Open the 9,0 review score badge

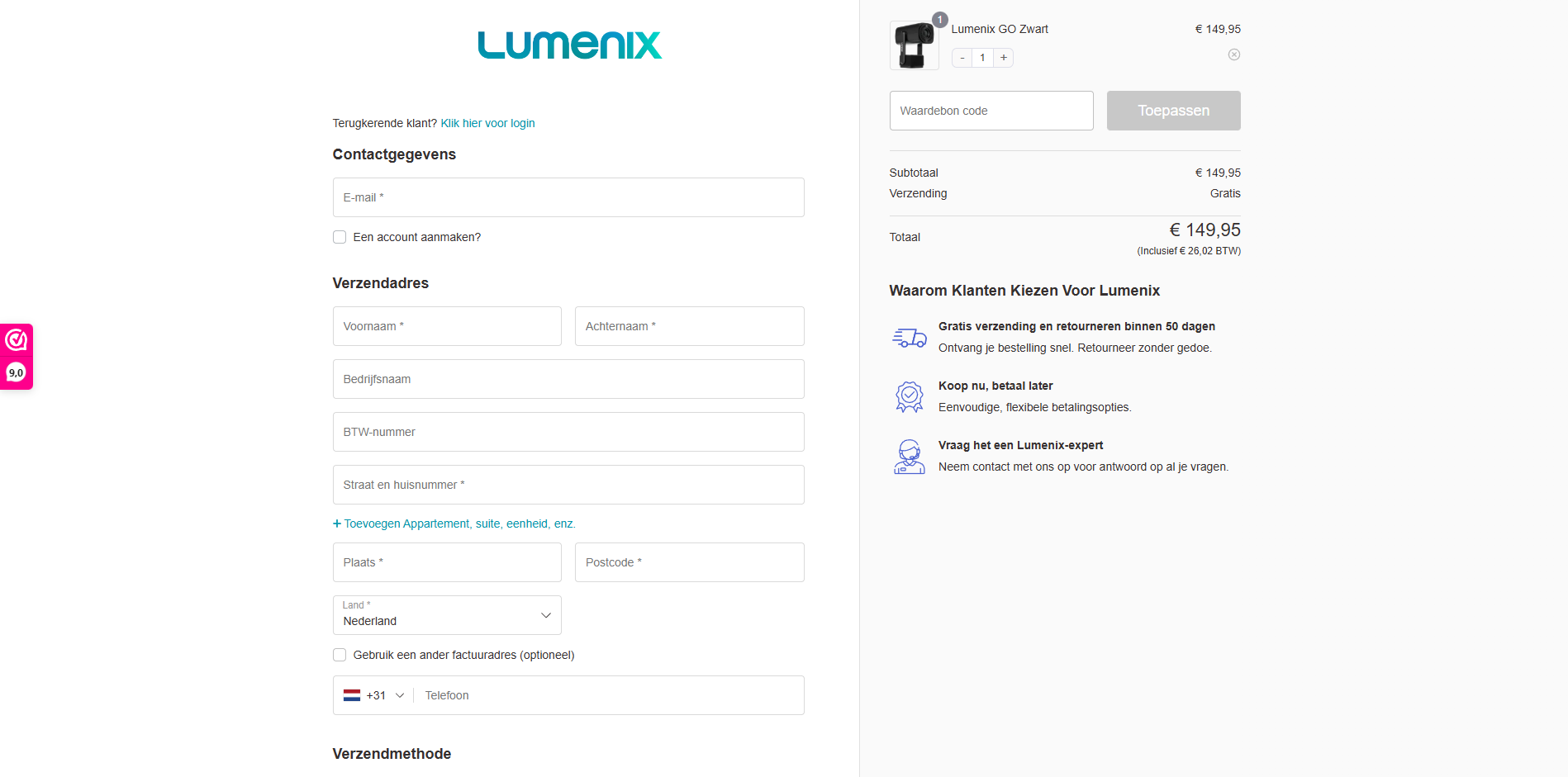(x=16, y=373)
